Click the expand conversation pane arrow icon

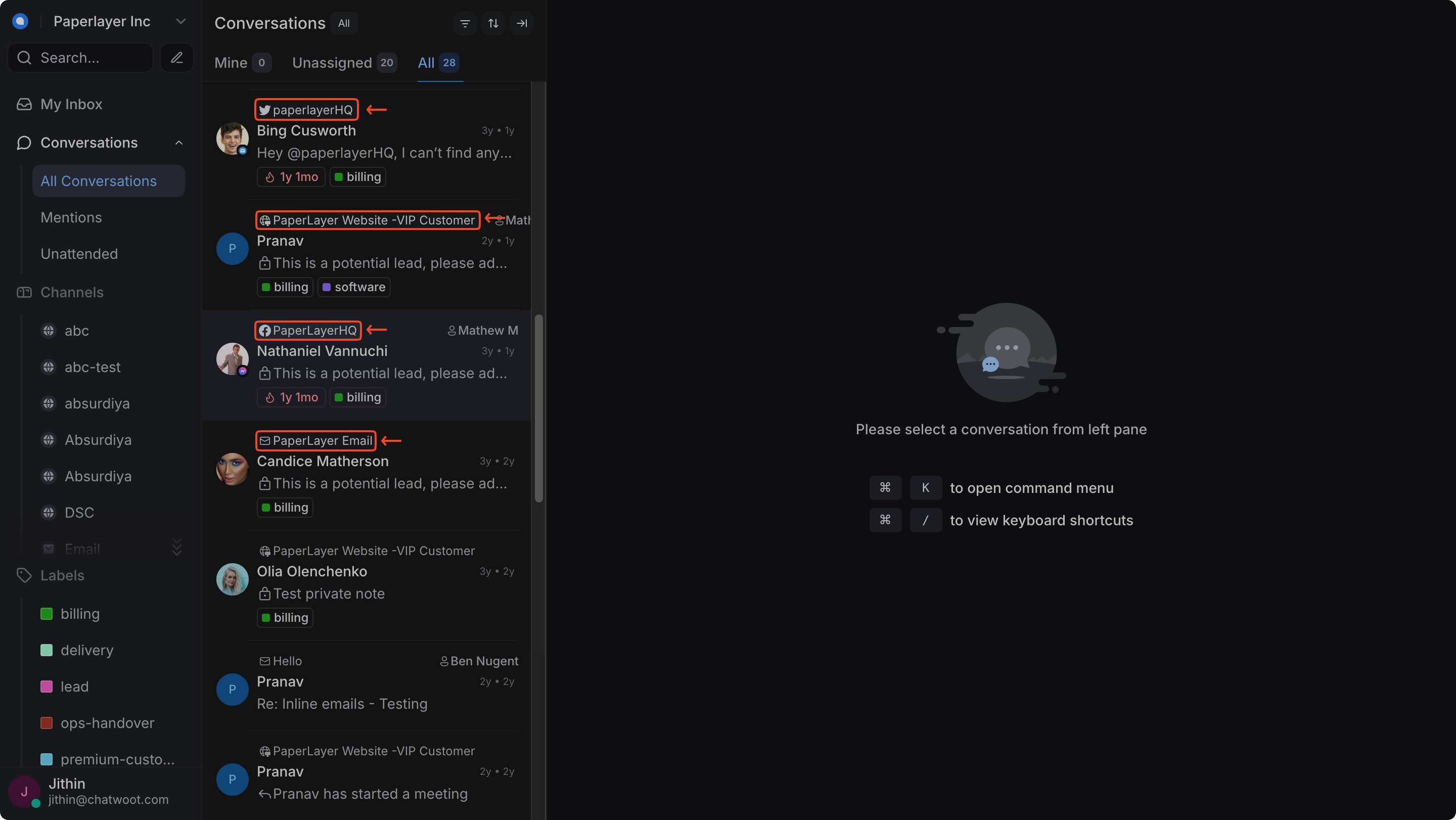click(522, 23)
